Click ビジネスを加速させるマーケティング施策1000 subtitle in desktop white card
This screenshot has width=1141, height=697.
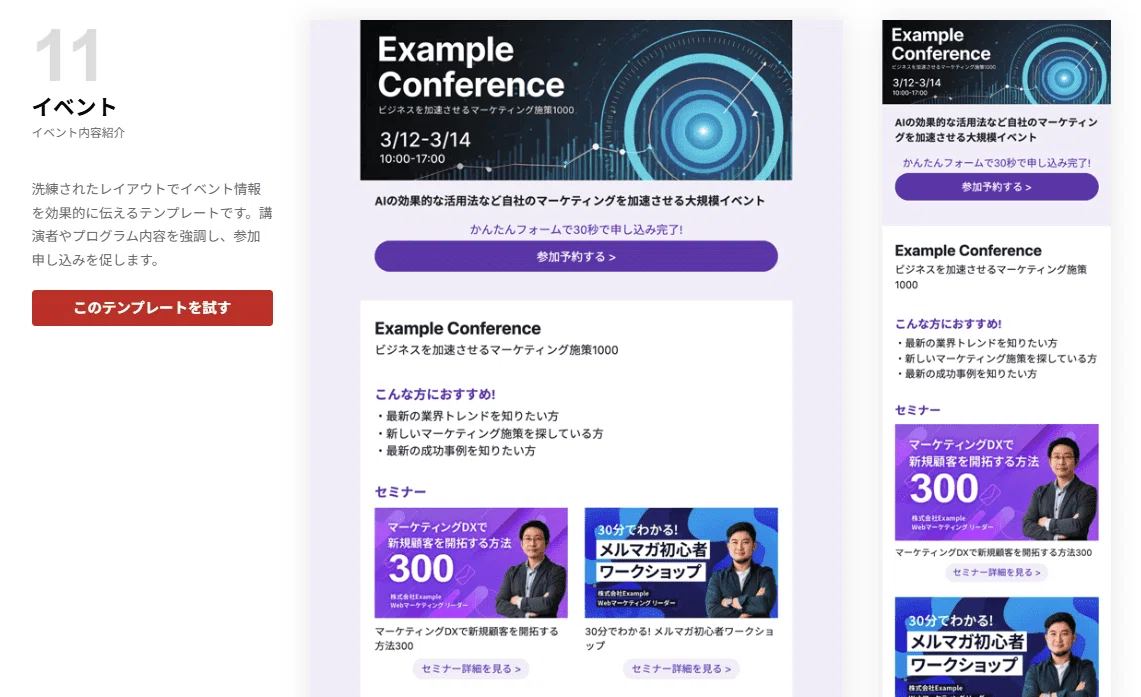pyautogui.click(x=496, y=350)
